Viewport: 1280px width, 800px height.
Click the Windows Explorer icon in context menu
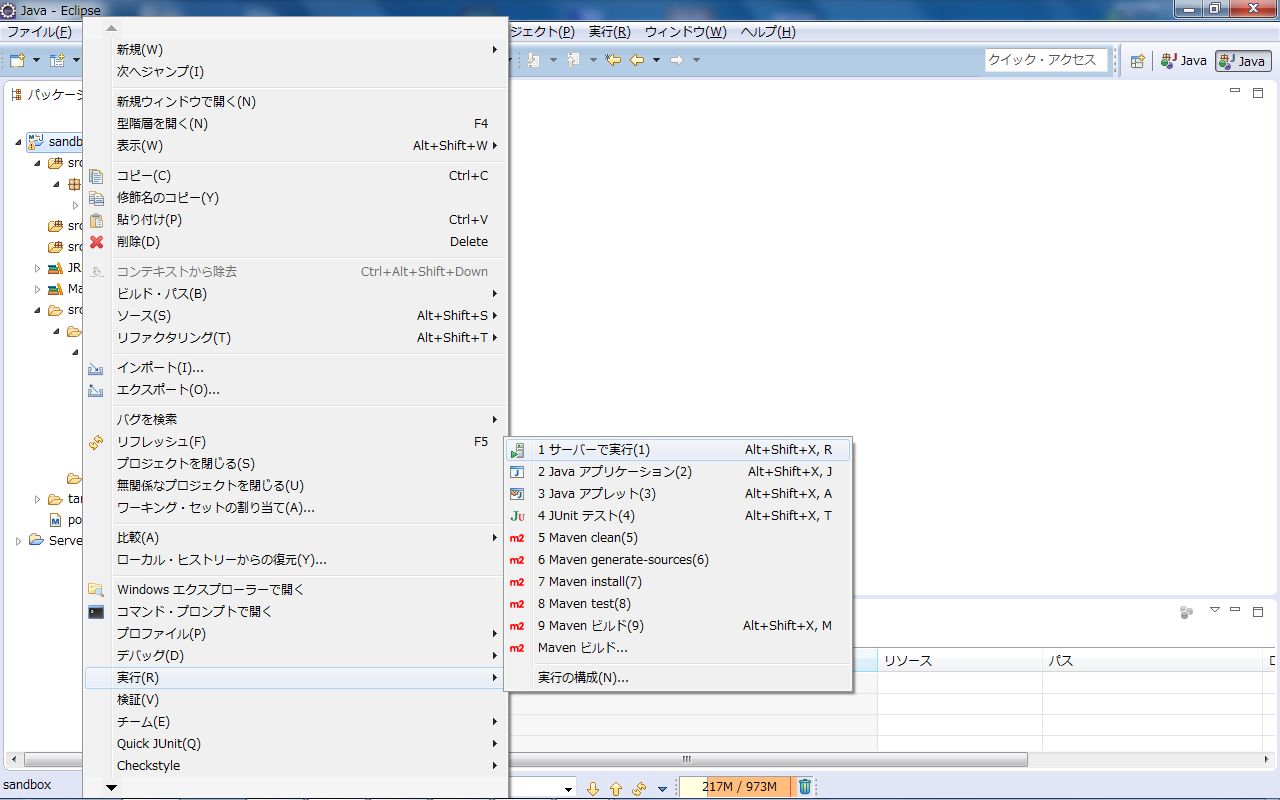point(96,590)
